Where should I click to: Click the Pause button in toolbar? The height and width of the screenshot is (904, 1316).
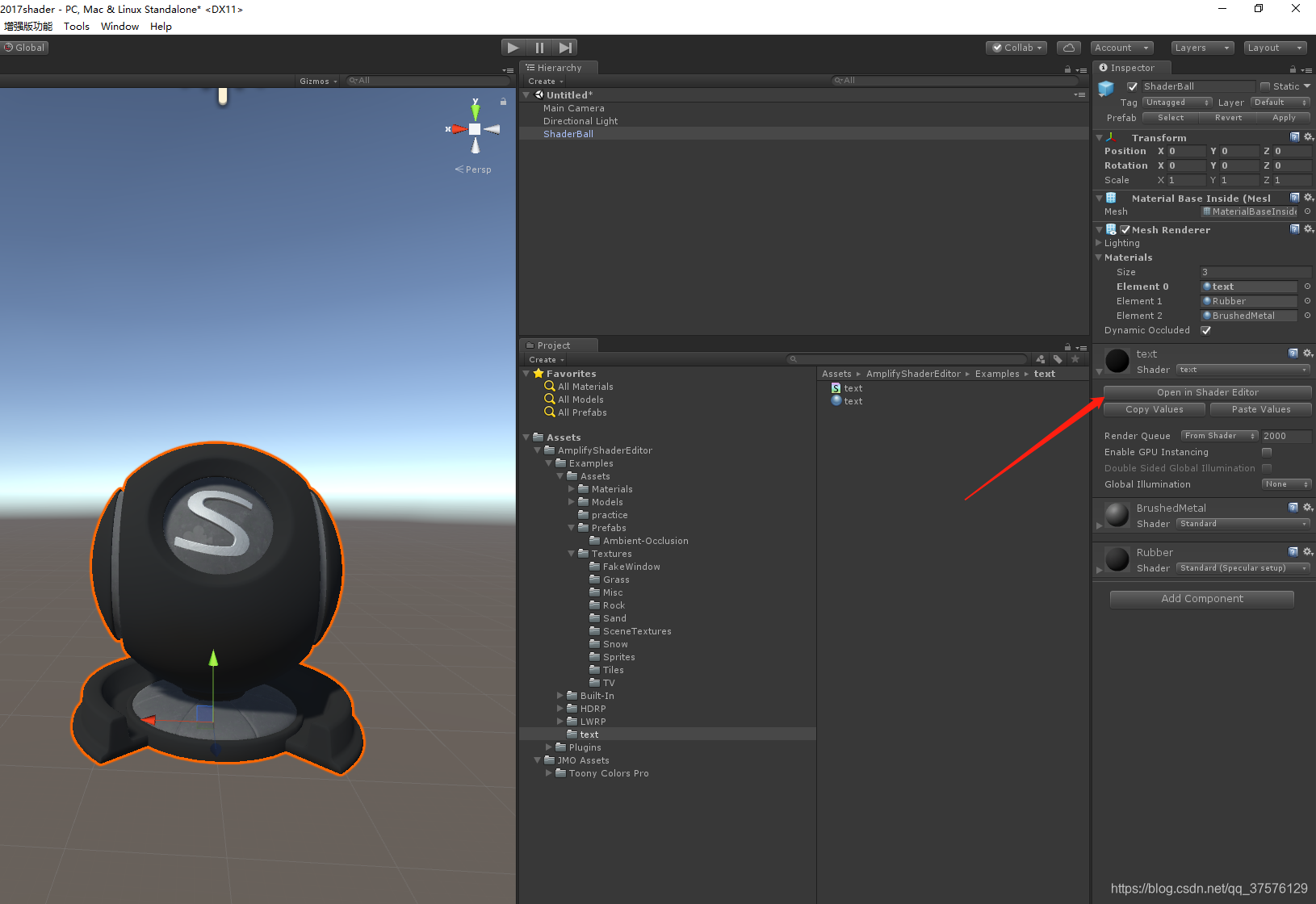pyautogui.click(x=539, y=48)
